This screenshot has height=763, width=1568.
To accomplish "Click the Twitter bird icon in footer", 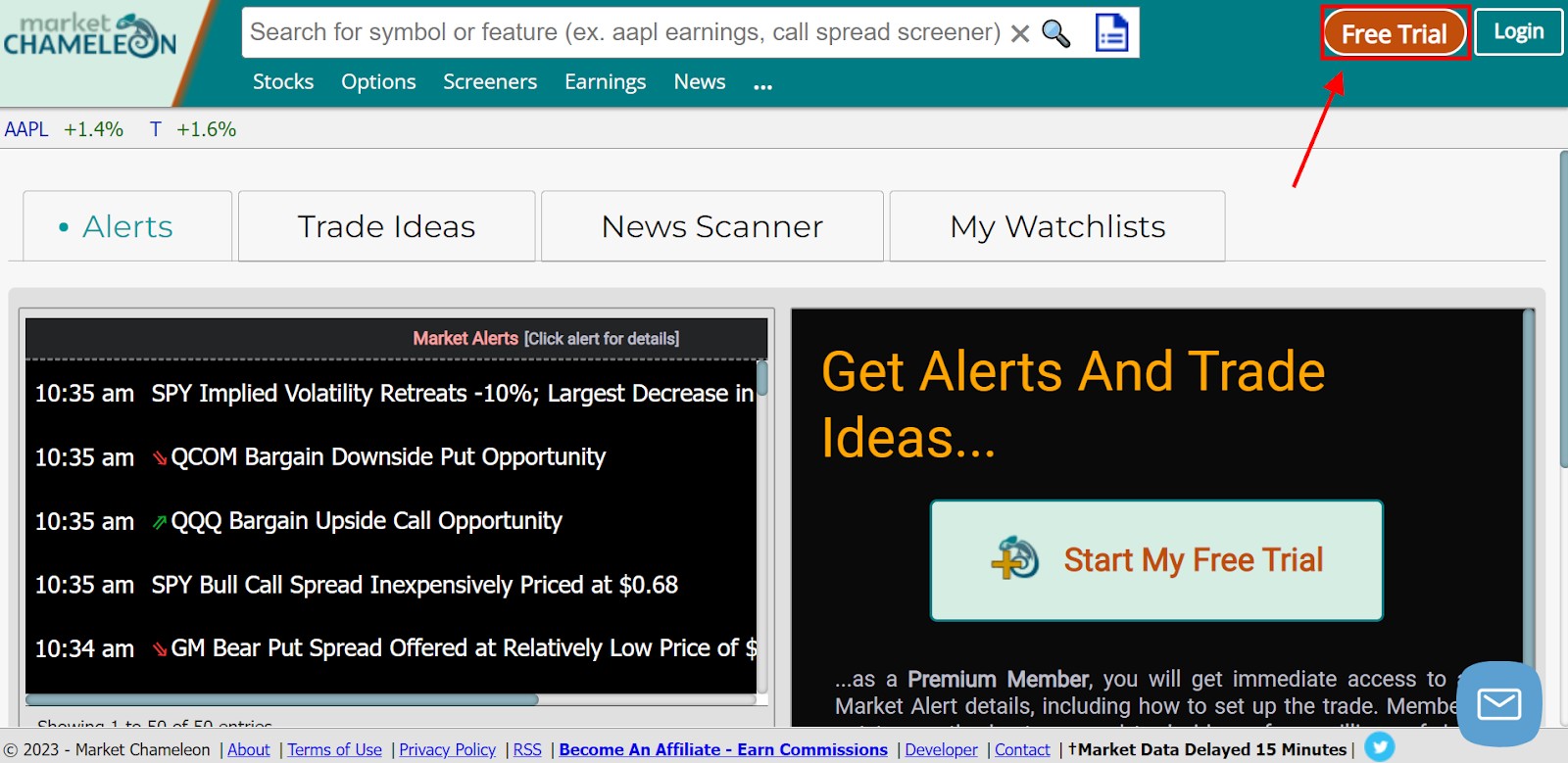I will click(x=1379, y=747).
